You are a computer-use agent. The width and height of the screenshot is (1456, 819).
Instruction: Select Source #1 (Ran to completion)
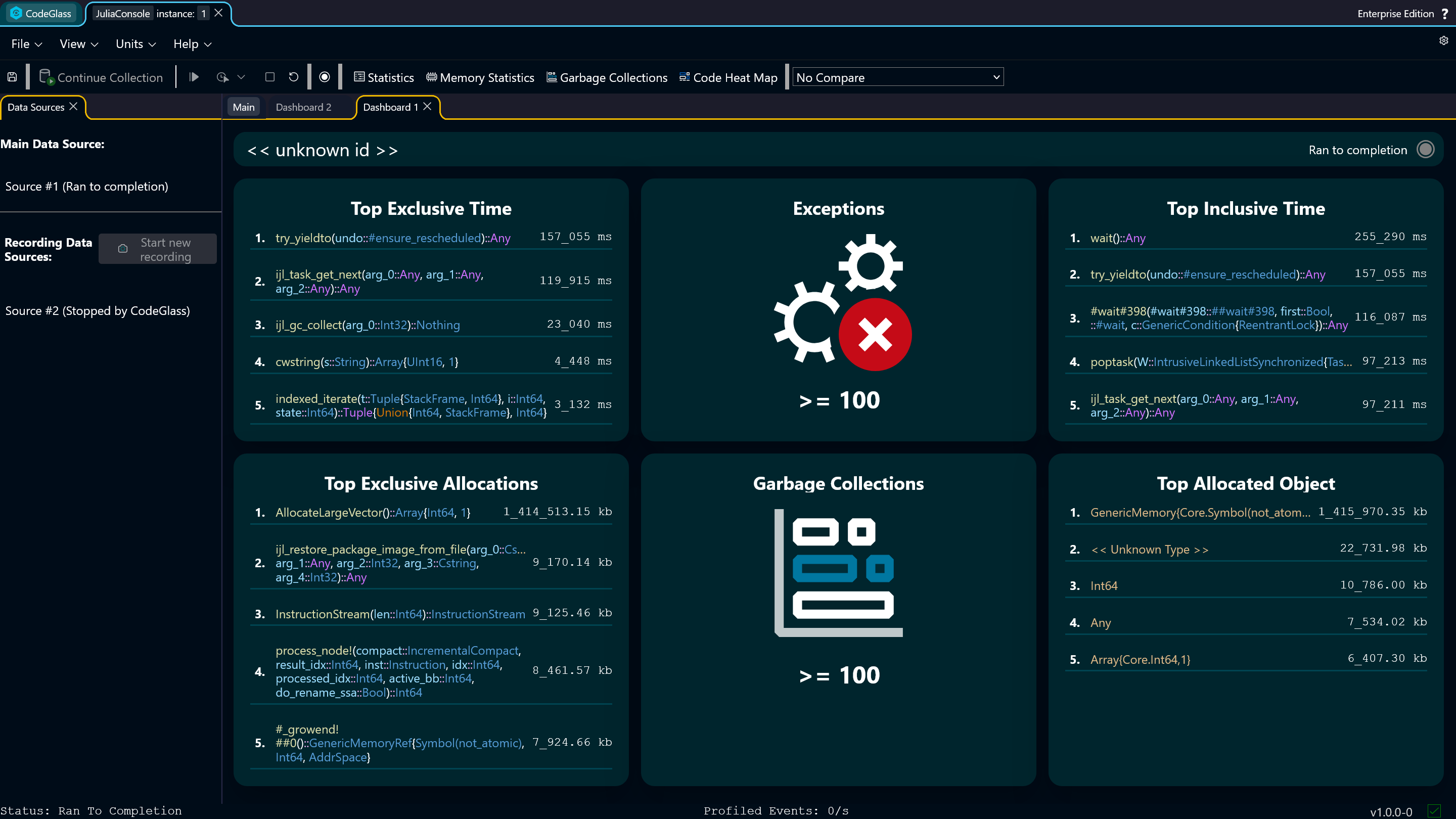pos(86,187)
